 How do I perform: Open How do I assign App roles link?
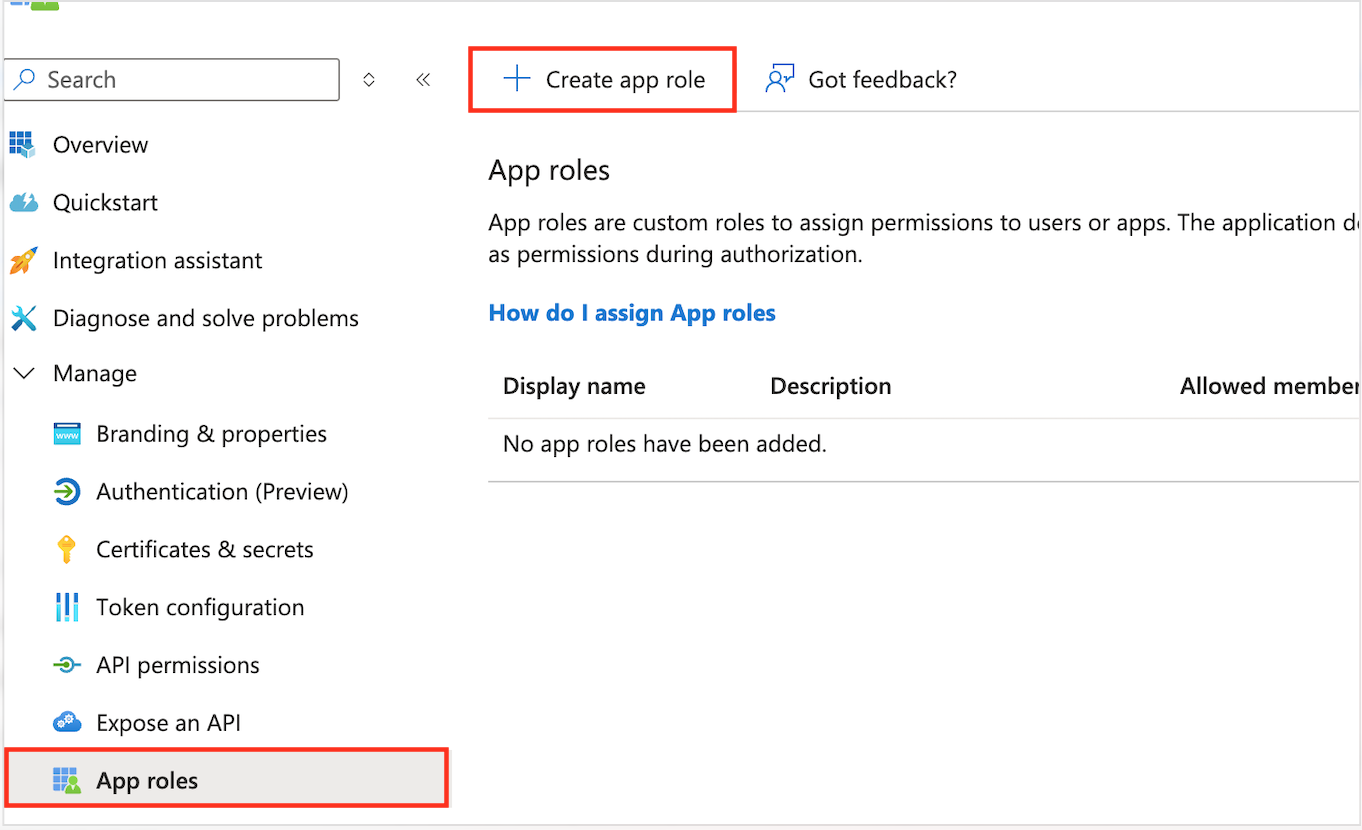pos(632,313)
